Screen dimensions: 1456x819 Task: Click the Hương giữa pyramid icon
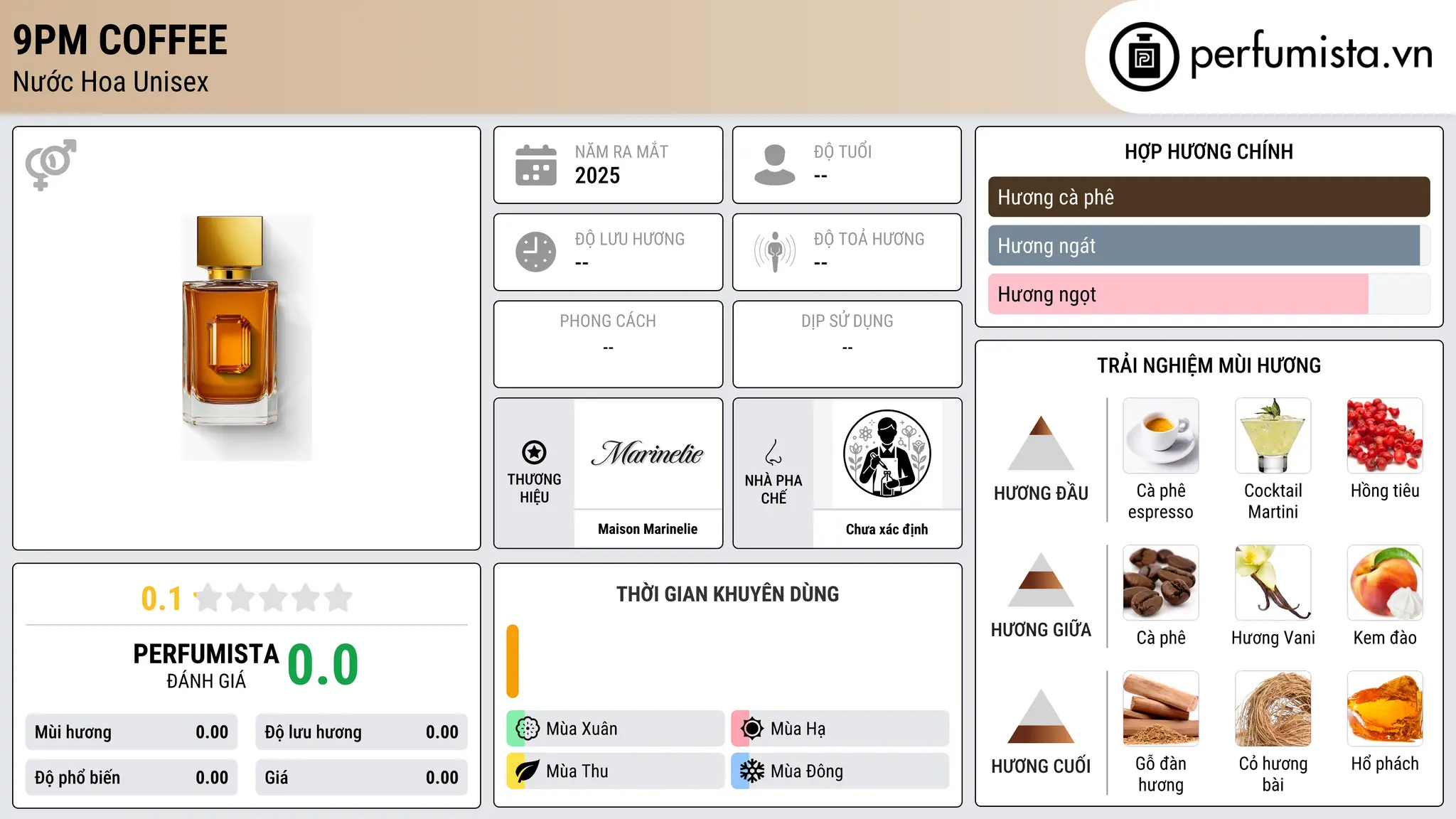click(1041, 579)
